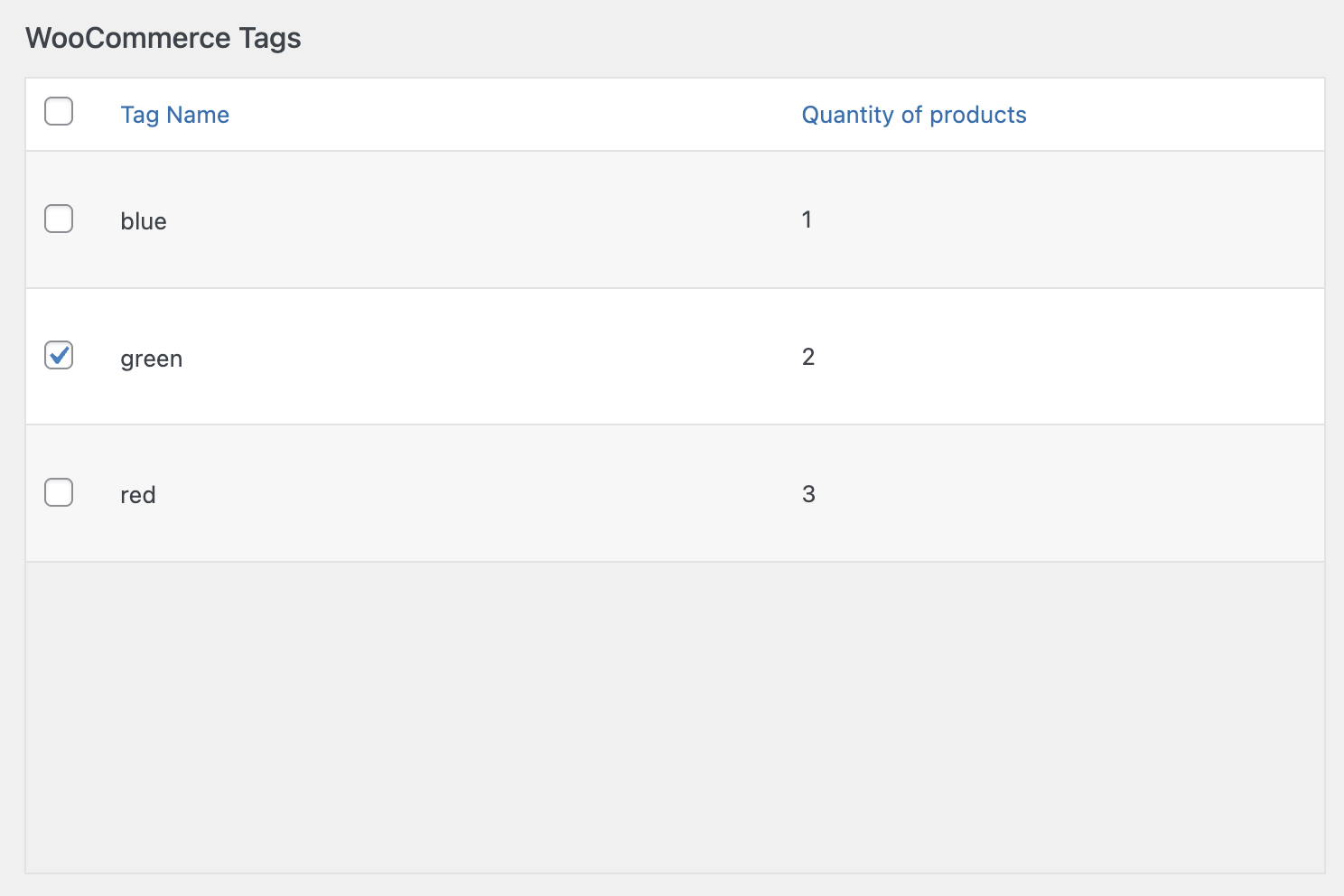The width and height of the screenshot is (1344, 896).
Task: Click the quantity value 2 for green
Action: pyautogui.click(x=808, y=357)
